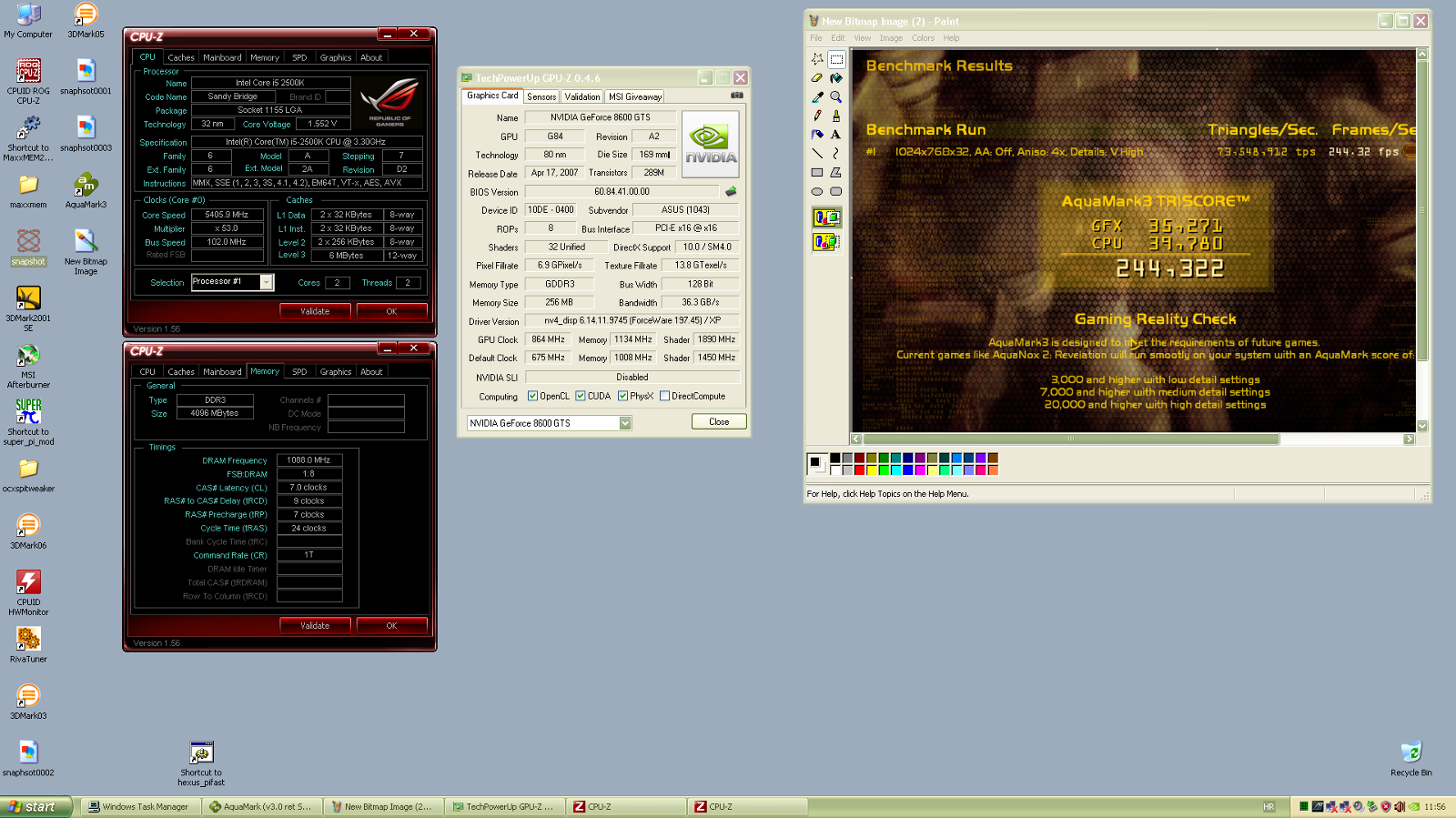Activate the Pick Color eyedropper tool
Screen dimensions: 1456x818
(x=817, y=97)
